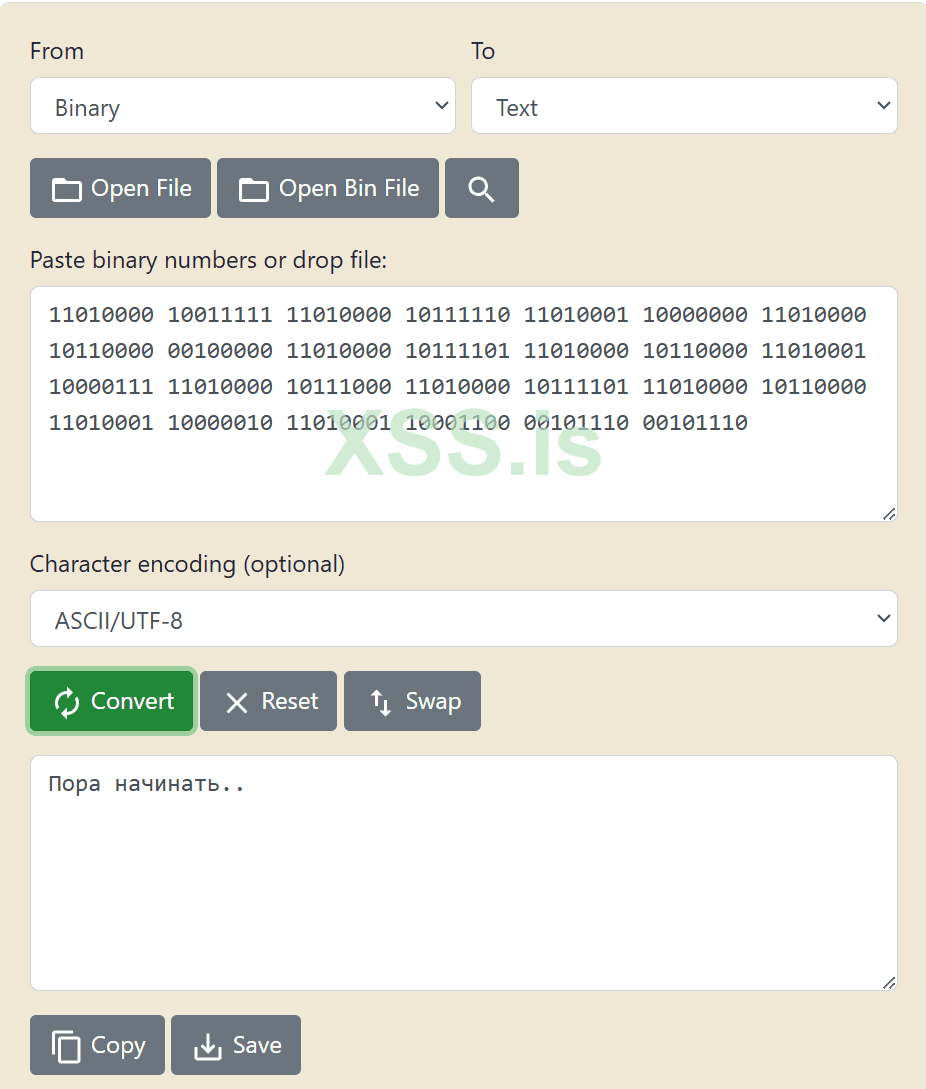Click the folder icon on Open File
The width and height of the screenshot is (926, 1089).
coord(67,189)
